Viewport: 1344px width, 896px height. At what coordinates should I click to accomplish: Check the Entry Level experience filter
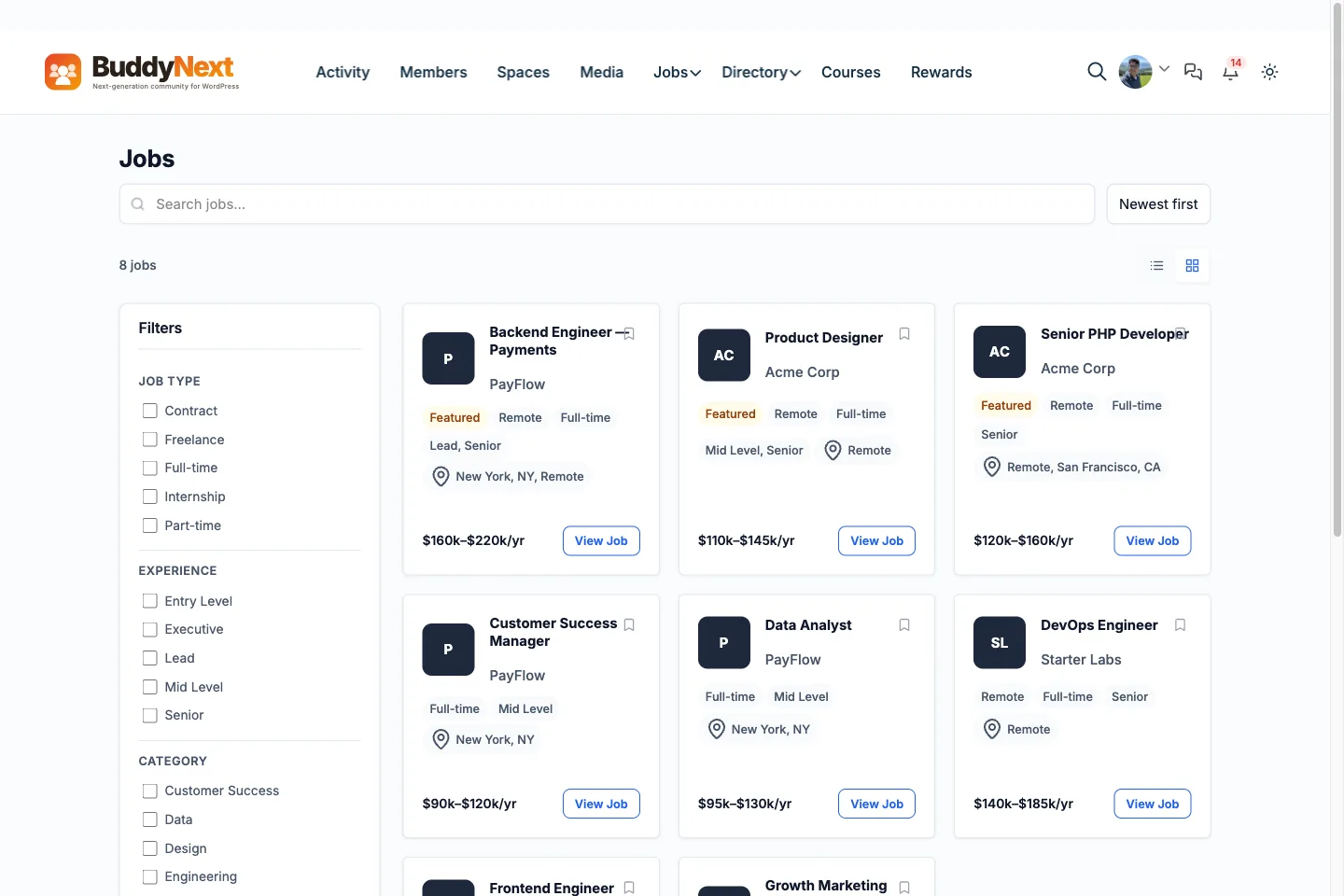[x=149, y=601]
